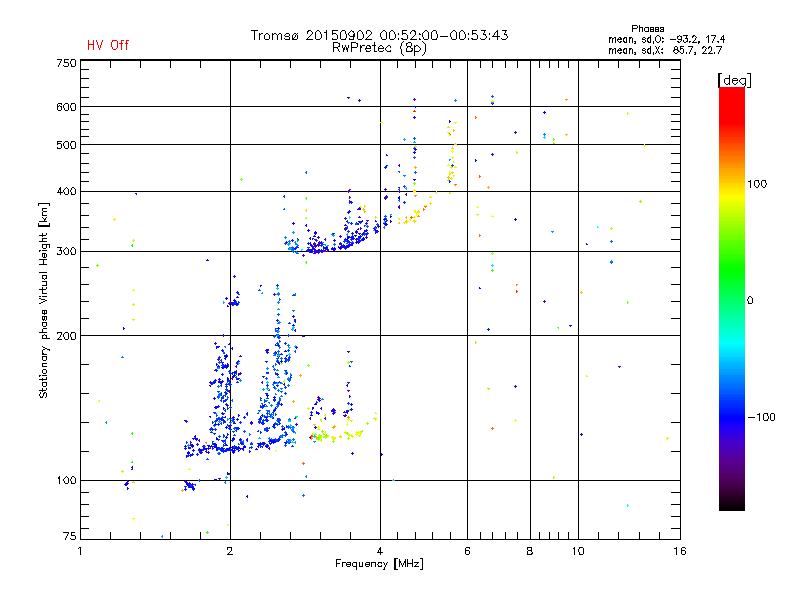Click the '-100' colorbar tick label
The image size is (800, 600).
(x=762, y=417)
